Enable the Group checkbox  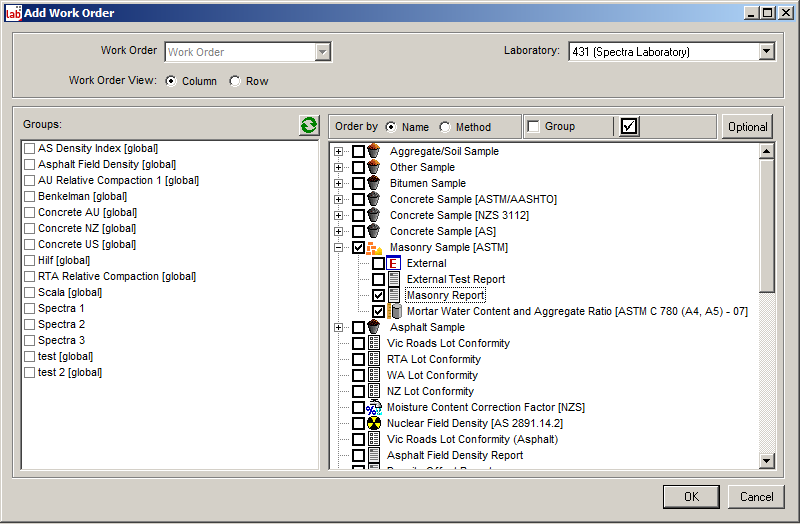pyautogui.click(x=534, y=127)
